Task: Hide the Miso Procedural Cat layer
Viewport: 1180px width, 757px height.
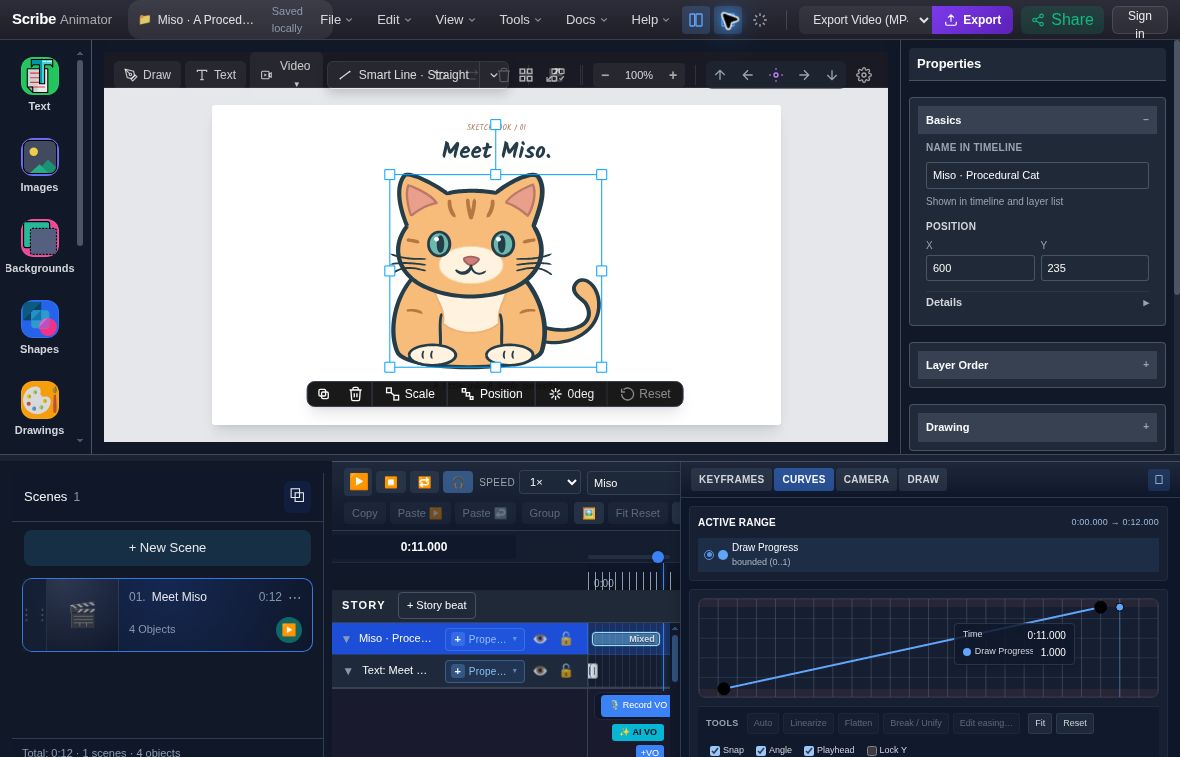Action: click(x=540, y=639)
